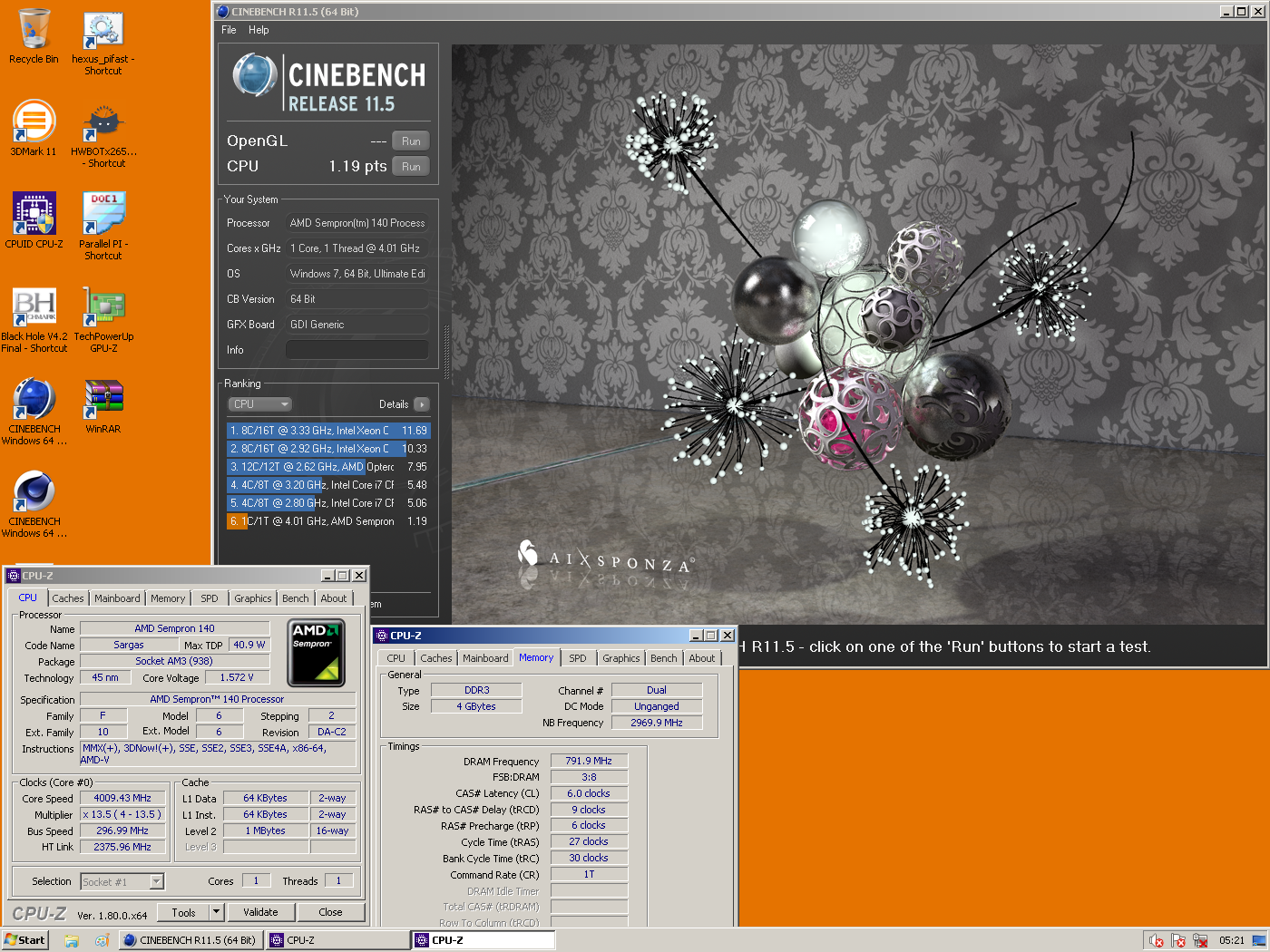Switch to CPU tab in memory CPU-Z window

396,658
